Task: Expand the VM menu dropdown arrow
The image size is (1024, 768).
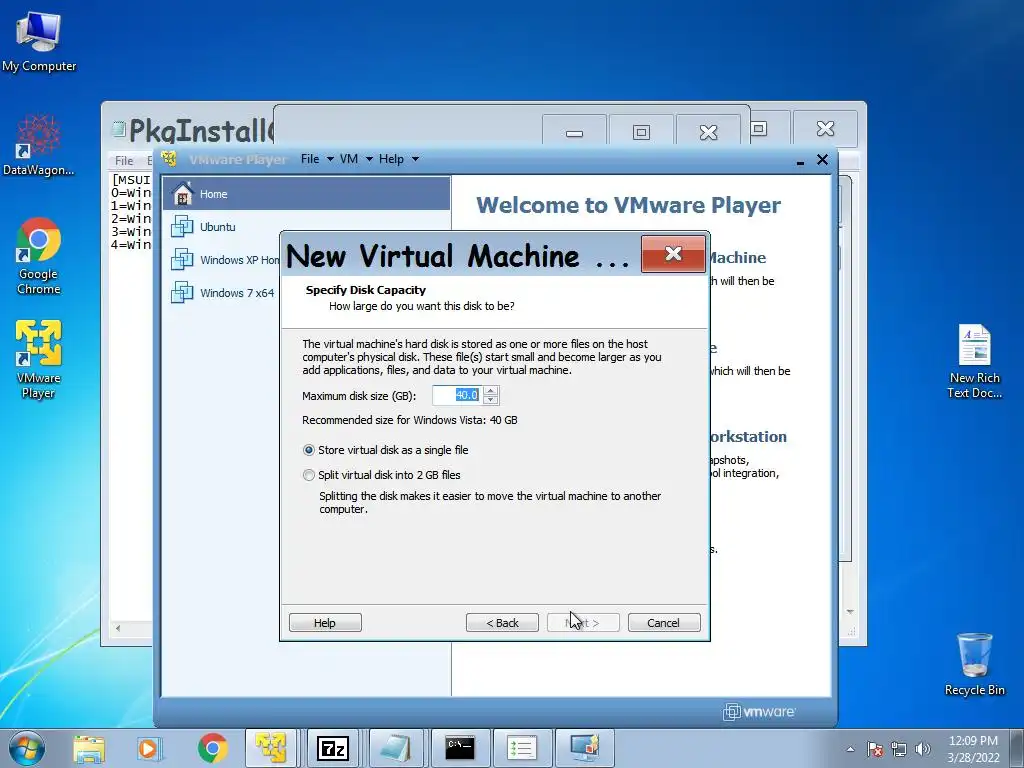Action: pyautogui.click(x=368, y=159)
